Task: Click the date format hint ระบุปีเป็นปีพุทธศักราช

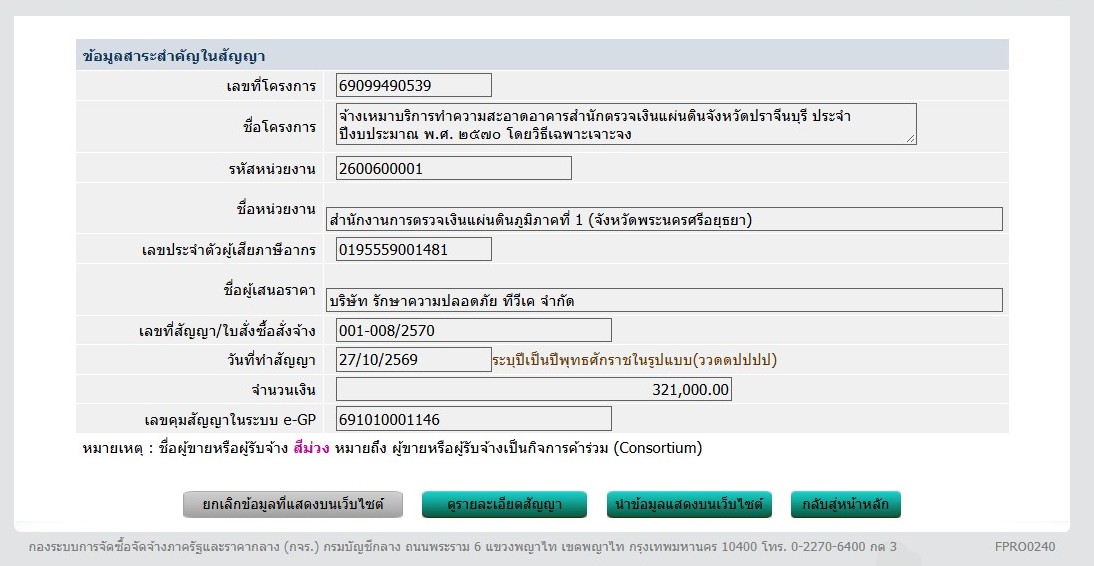Action: coord(634,360)
